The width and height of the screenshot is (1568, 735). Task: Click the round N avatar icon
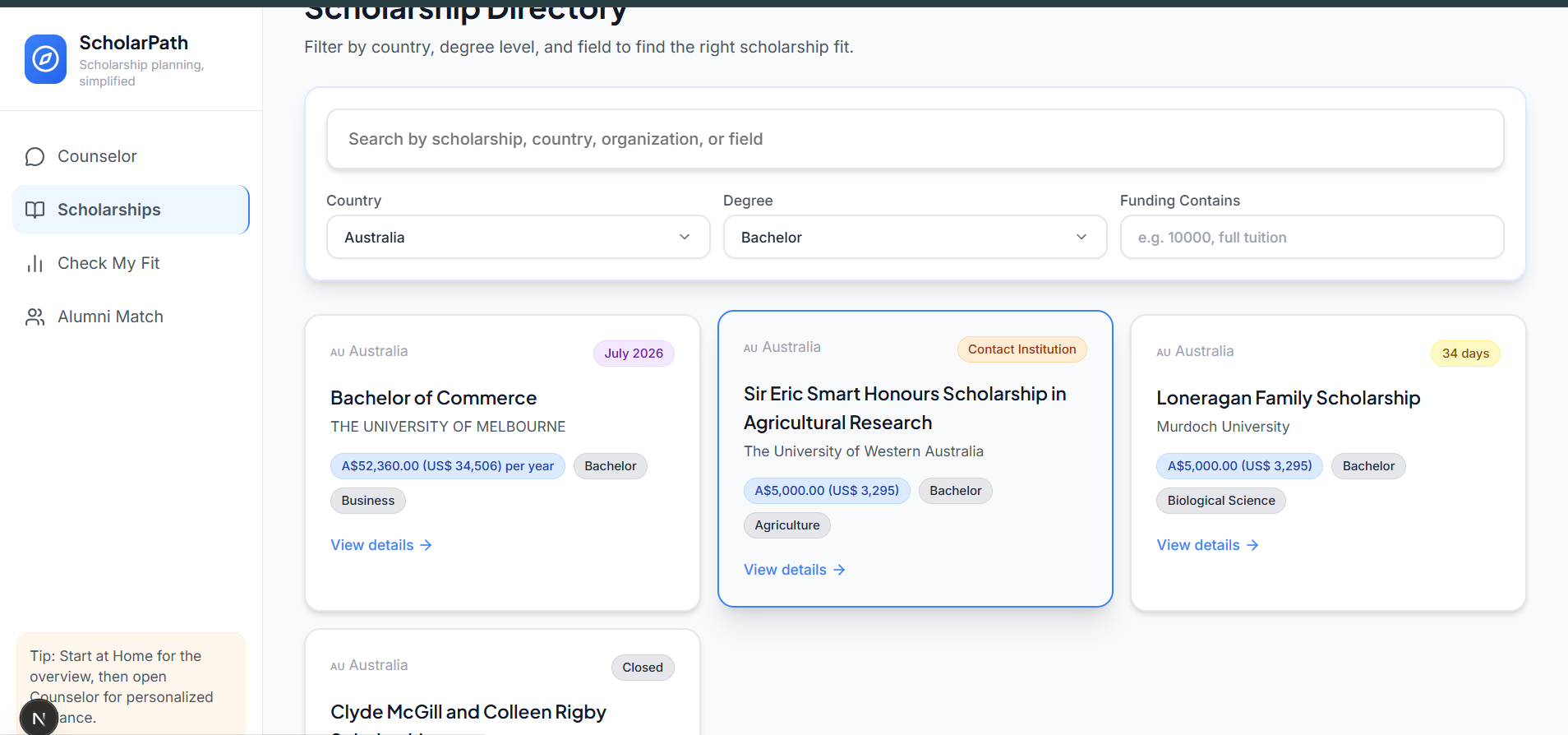(x=39, y=719)
